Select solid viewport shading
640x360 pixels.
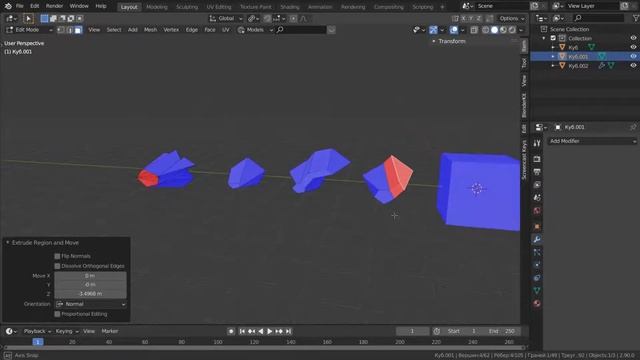(x=494, y=30)
